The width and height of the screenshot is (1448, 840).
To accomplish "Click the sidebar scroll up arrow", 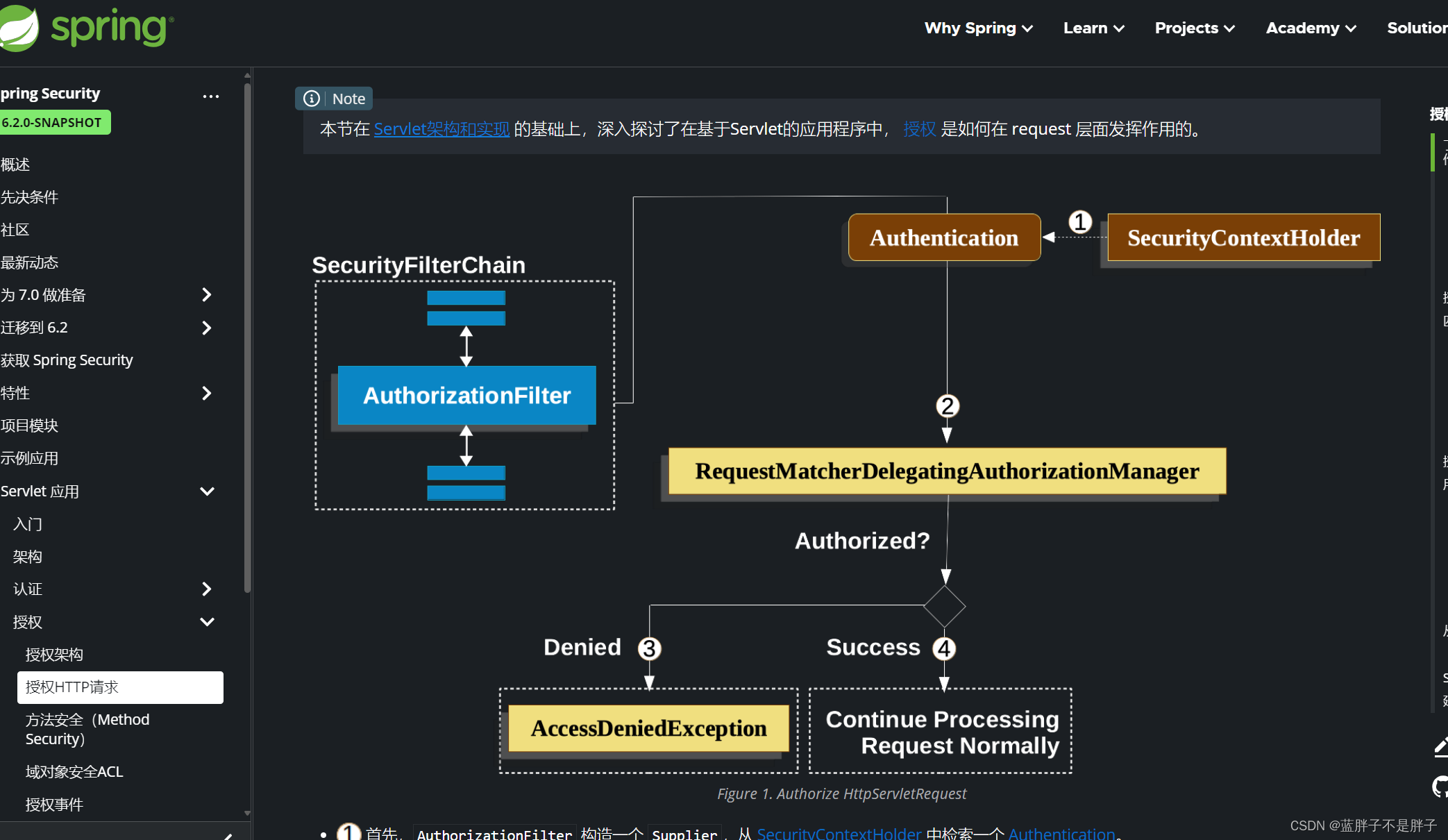I will [x=247, y=75].
